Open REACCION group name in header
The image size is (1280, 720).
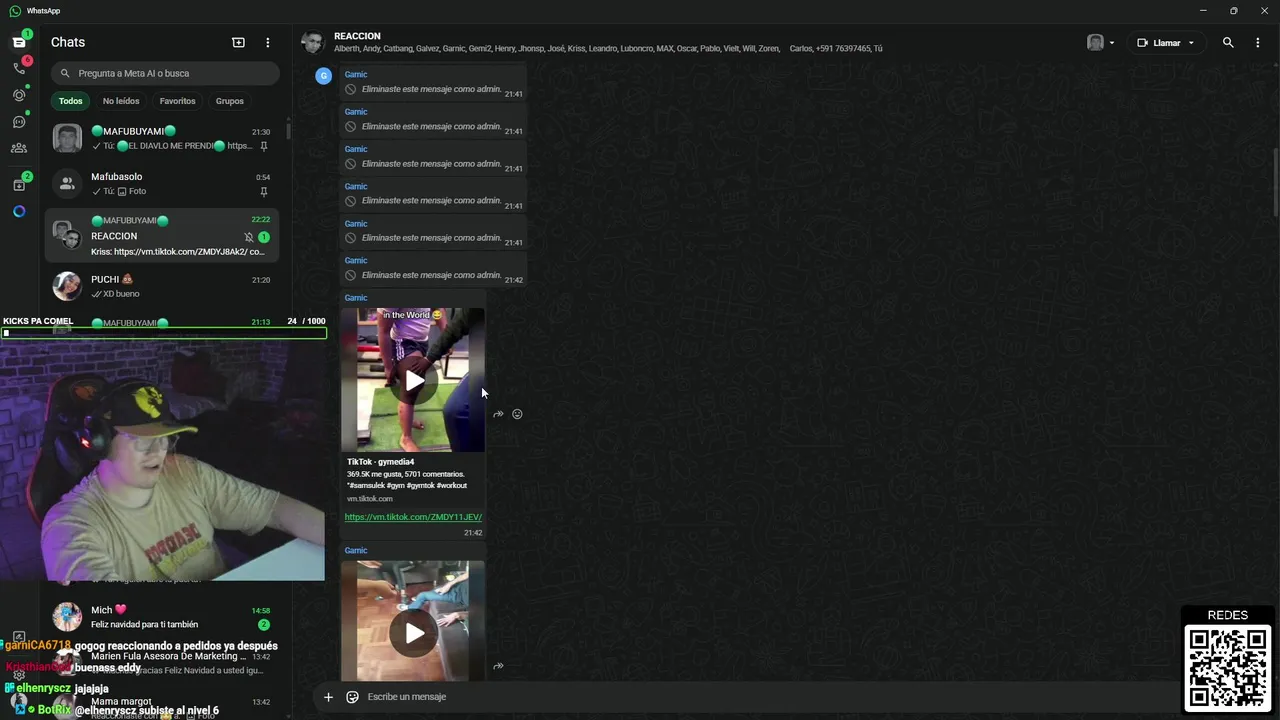[357, 36]
